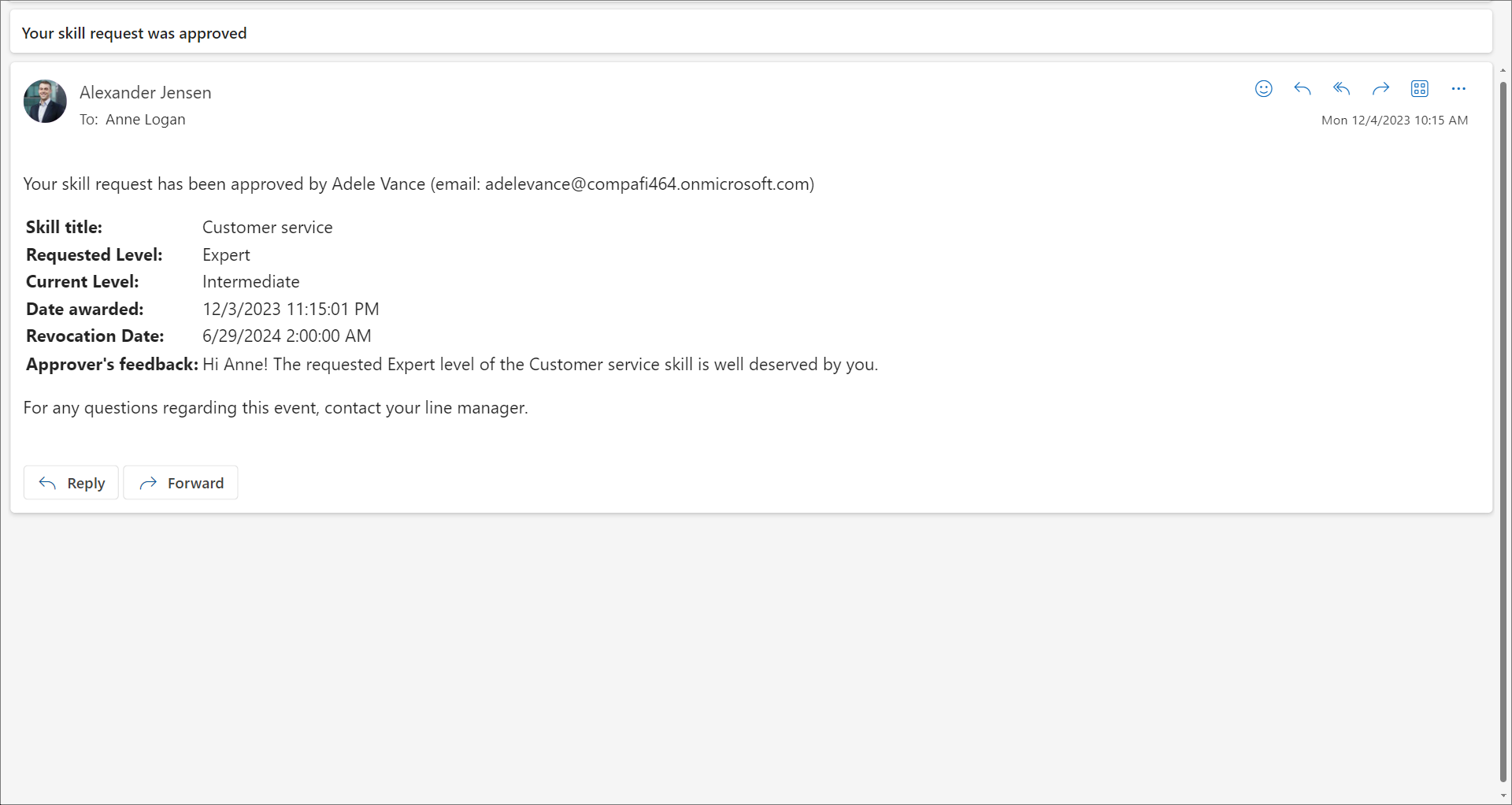Click Adele Vance's email address in message
The height and width of the screenshot is (805, 1512).
coord(647,184)
